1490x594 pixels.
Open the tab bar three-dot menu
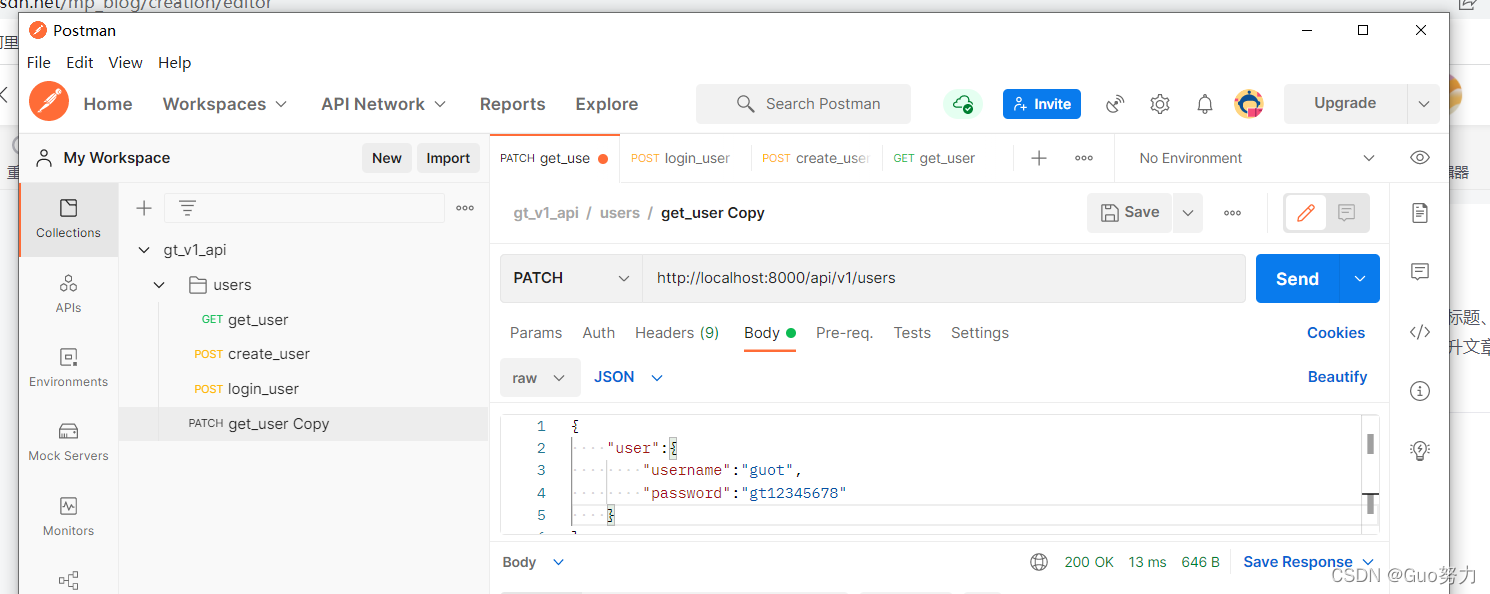[x=1084, y=158]
